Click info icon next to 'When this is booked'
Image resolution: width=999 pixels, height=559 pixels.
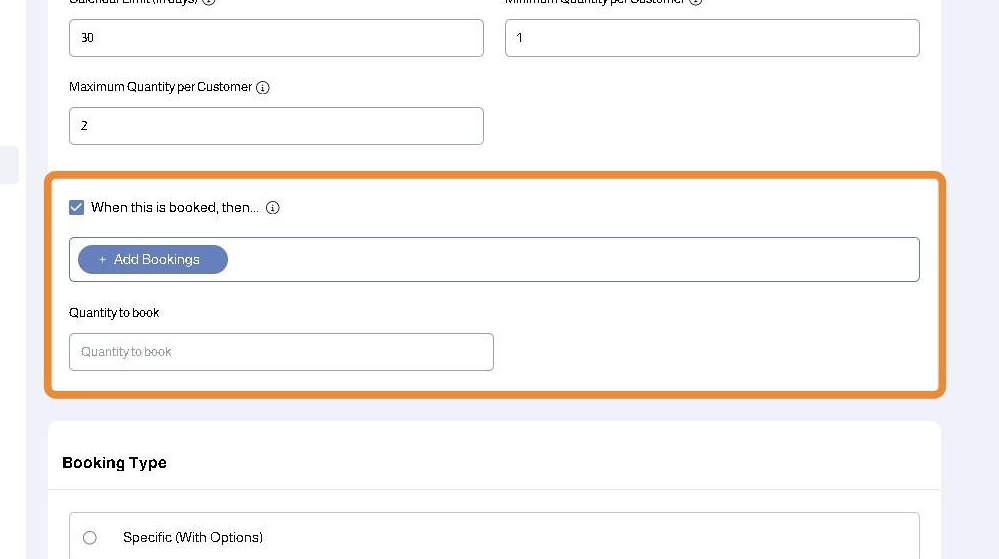273,208
